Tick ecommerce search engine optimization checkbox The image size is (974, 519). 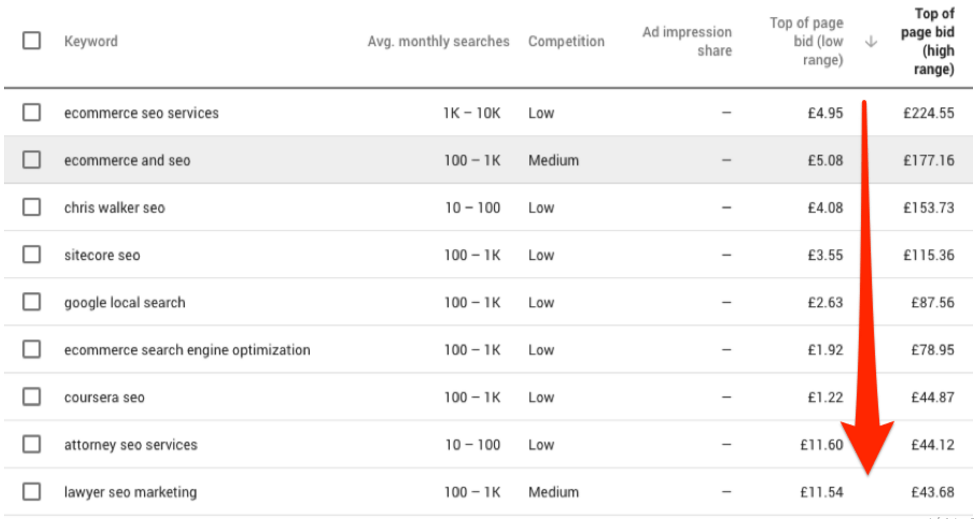32,350
